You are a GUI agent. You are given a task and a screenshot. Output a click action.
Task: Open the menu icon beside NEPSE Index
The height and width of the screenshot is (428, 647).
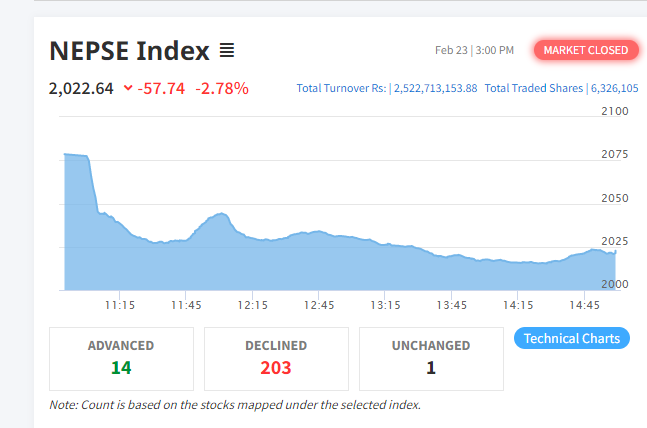click(227, 50)
